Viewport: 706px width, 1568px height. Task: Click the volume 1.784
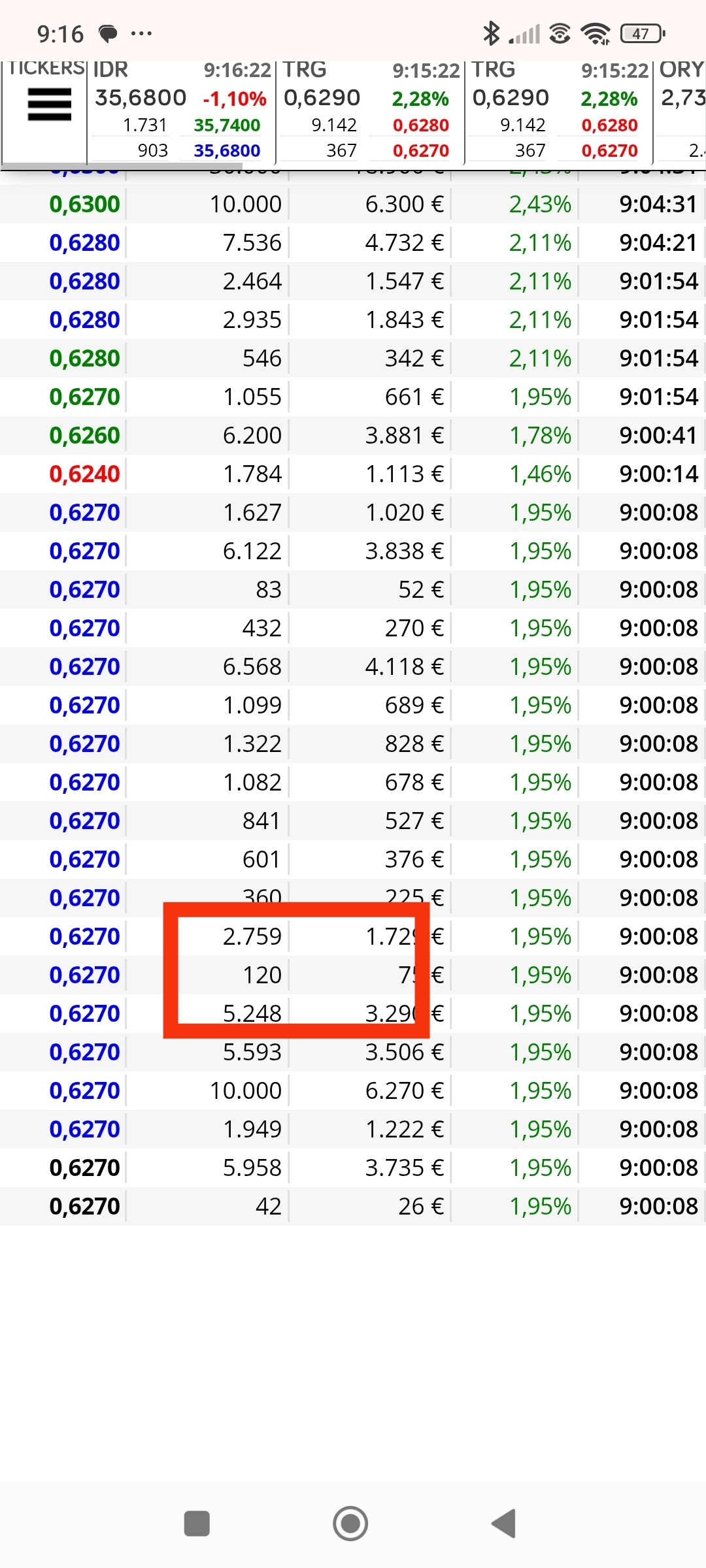click(252, 474)
